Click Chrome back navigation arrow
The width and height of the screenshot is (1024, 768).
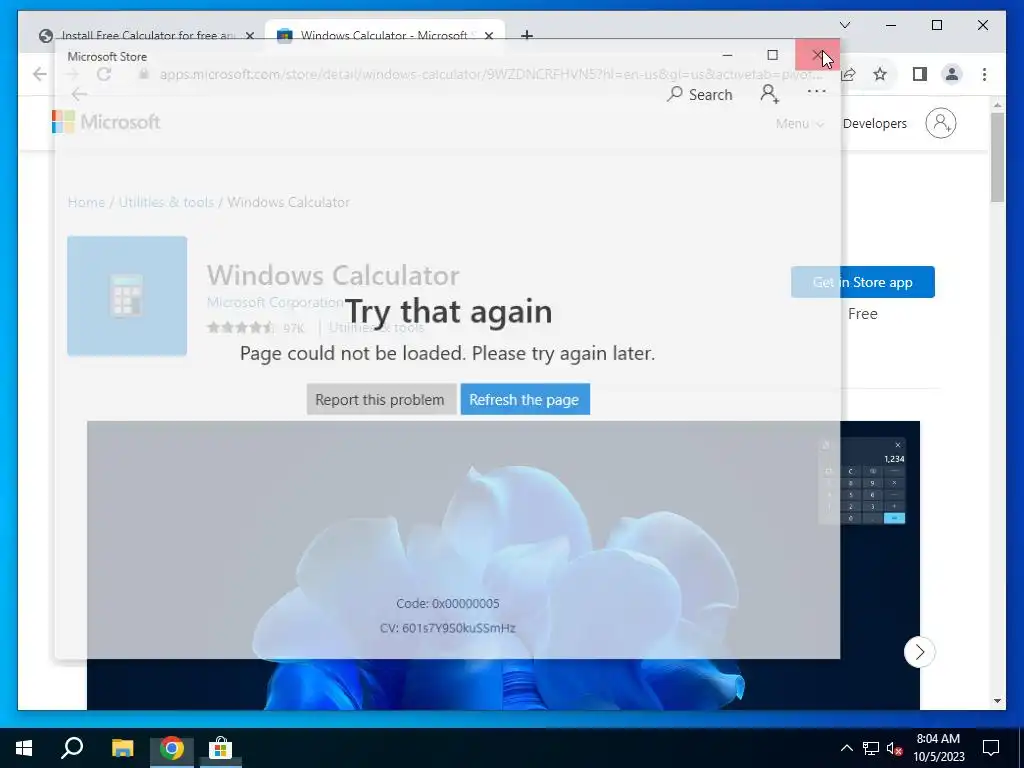[40, 74]
